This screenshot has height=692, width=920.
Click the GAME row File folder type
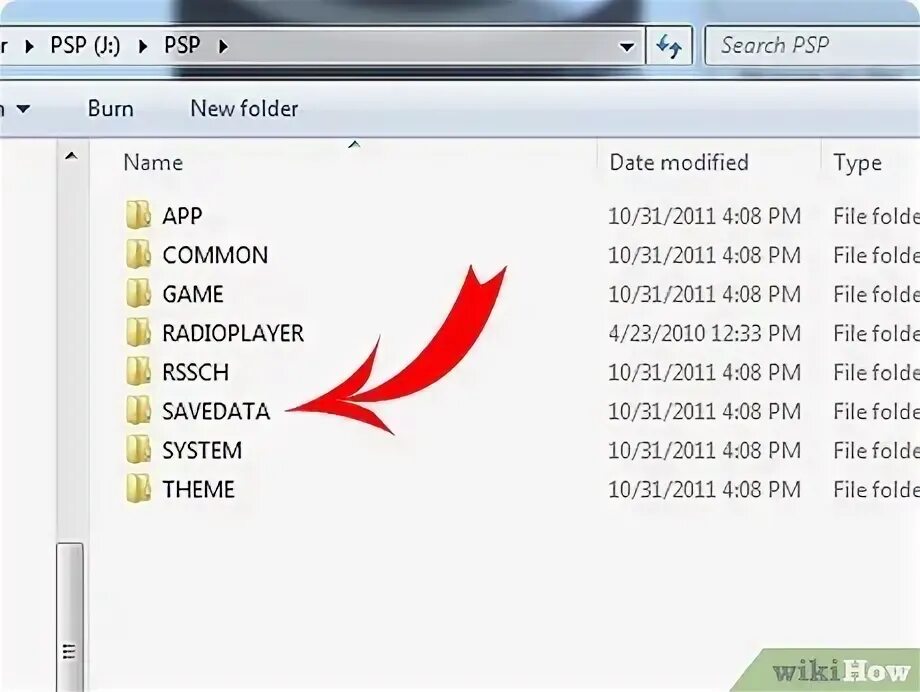(x=876, y=294)
